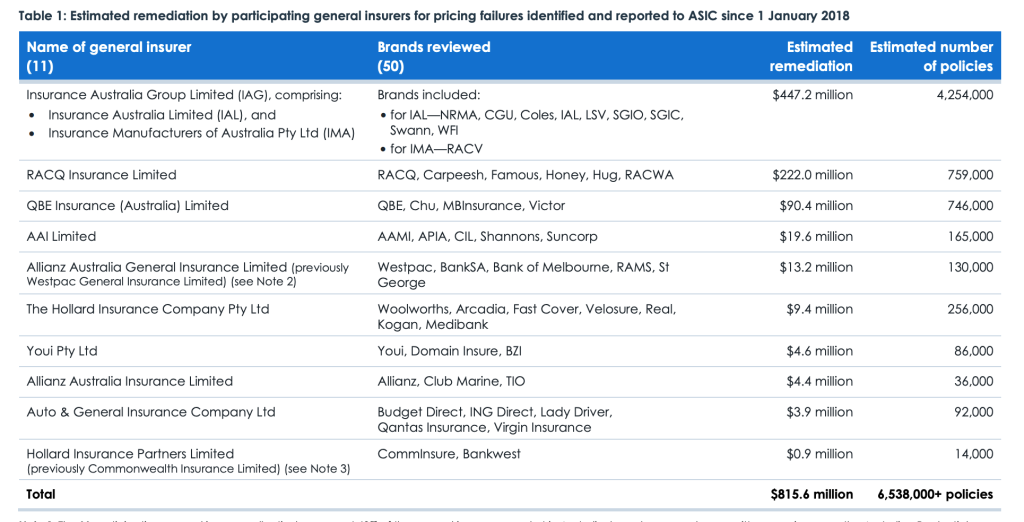Click the 'Brands reviewed' column header
The width and height of the screenshot is (1024, 522).
434,47
